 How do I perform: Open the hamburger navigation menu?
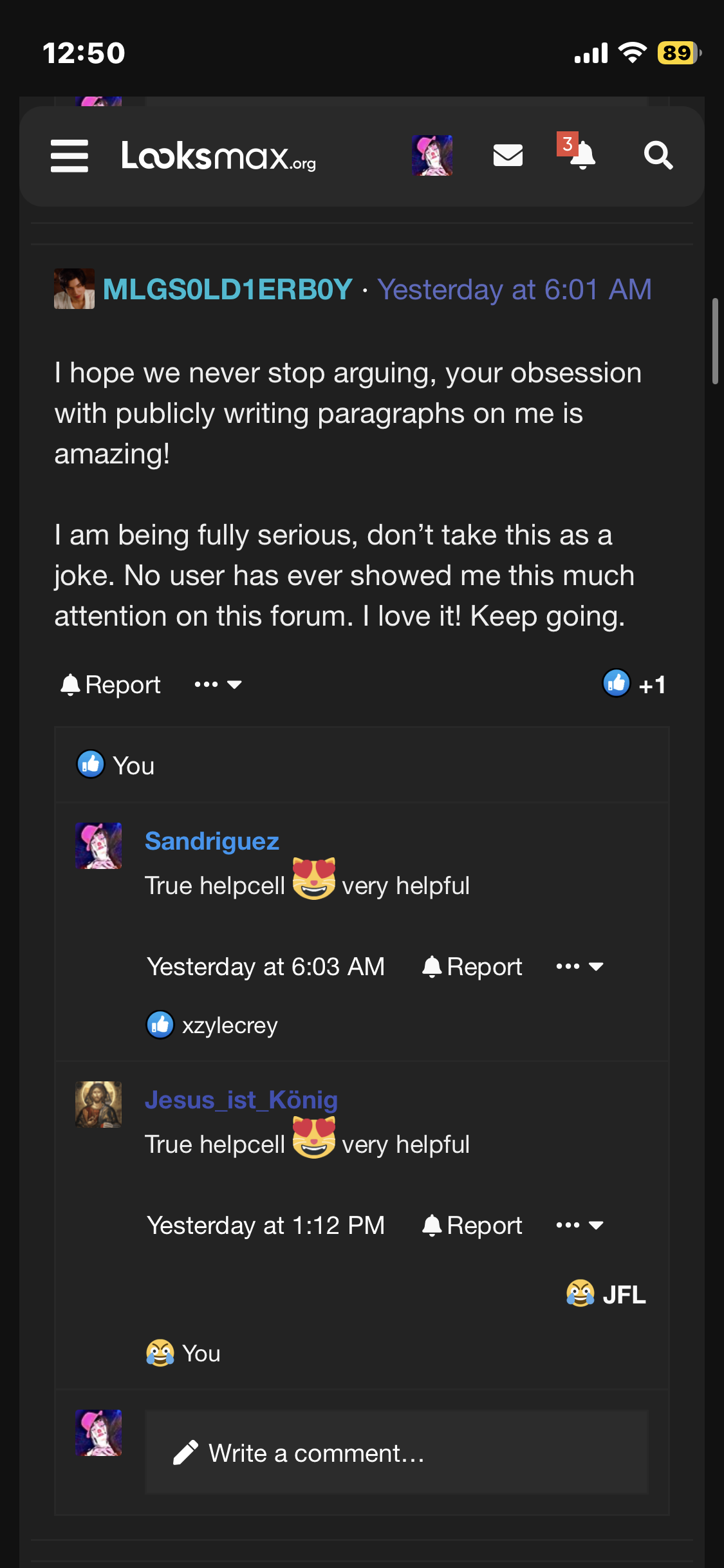click(70, 156)
